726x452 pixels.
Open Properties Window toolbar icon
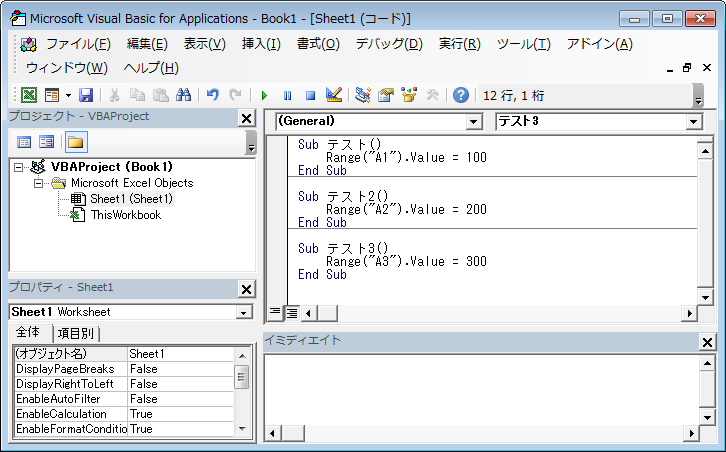pos(386,95)
